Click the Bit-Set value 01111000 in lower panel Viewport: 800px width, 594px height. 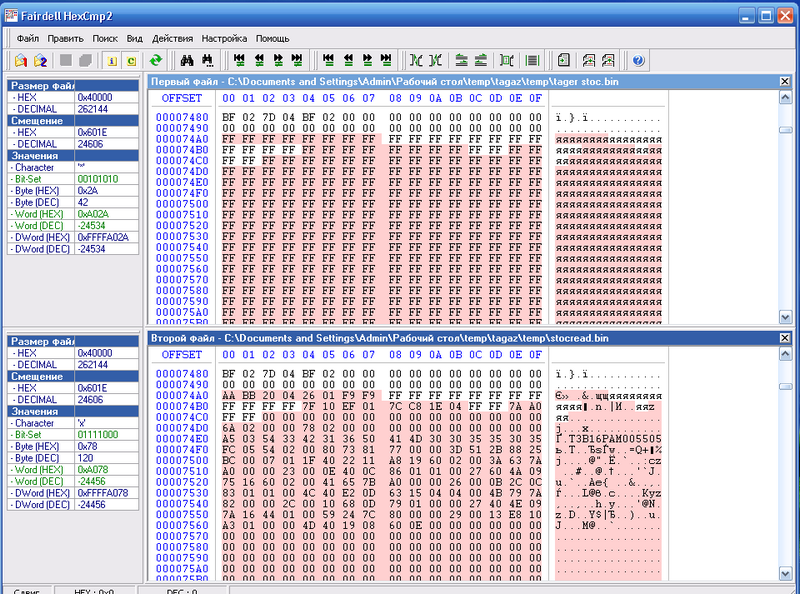click(x=97, y=435)
